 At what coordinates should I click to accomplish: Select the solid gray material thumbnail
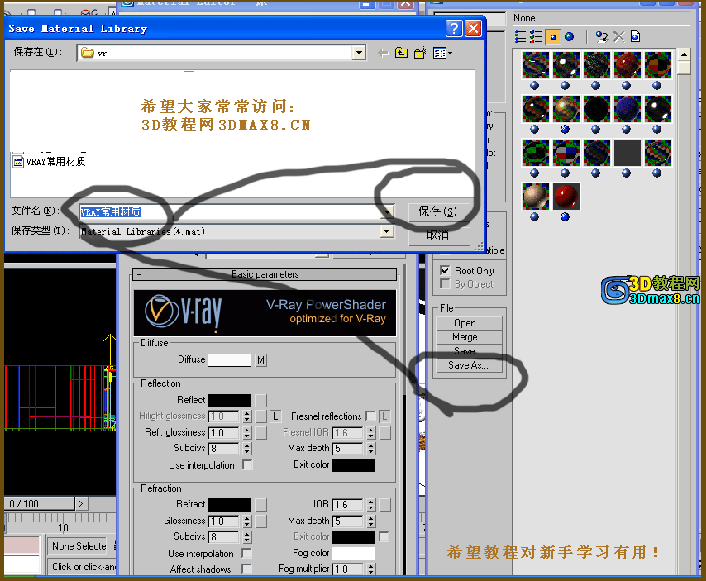[x=627, y=153]
